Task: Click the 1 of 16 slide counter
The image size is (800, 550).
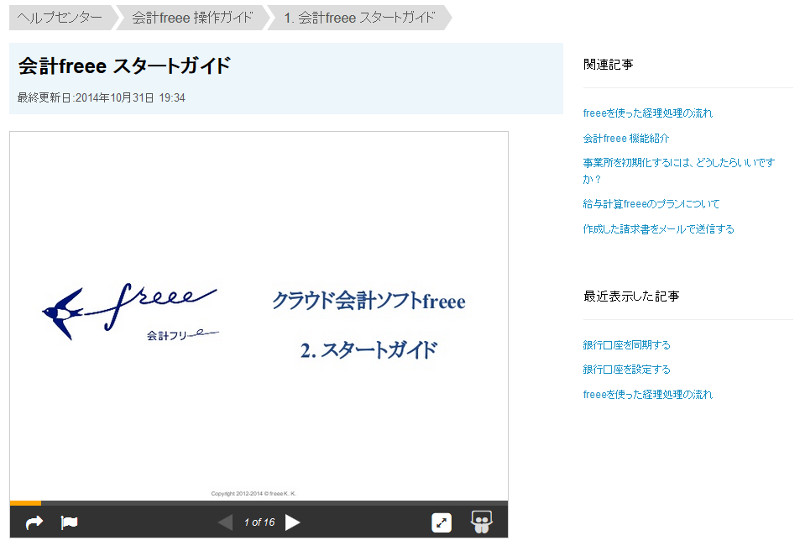Action: (x=259, y=522)
